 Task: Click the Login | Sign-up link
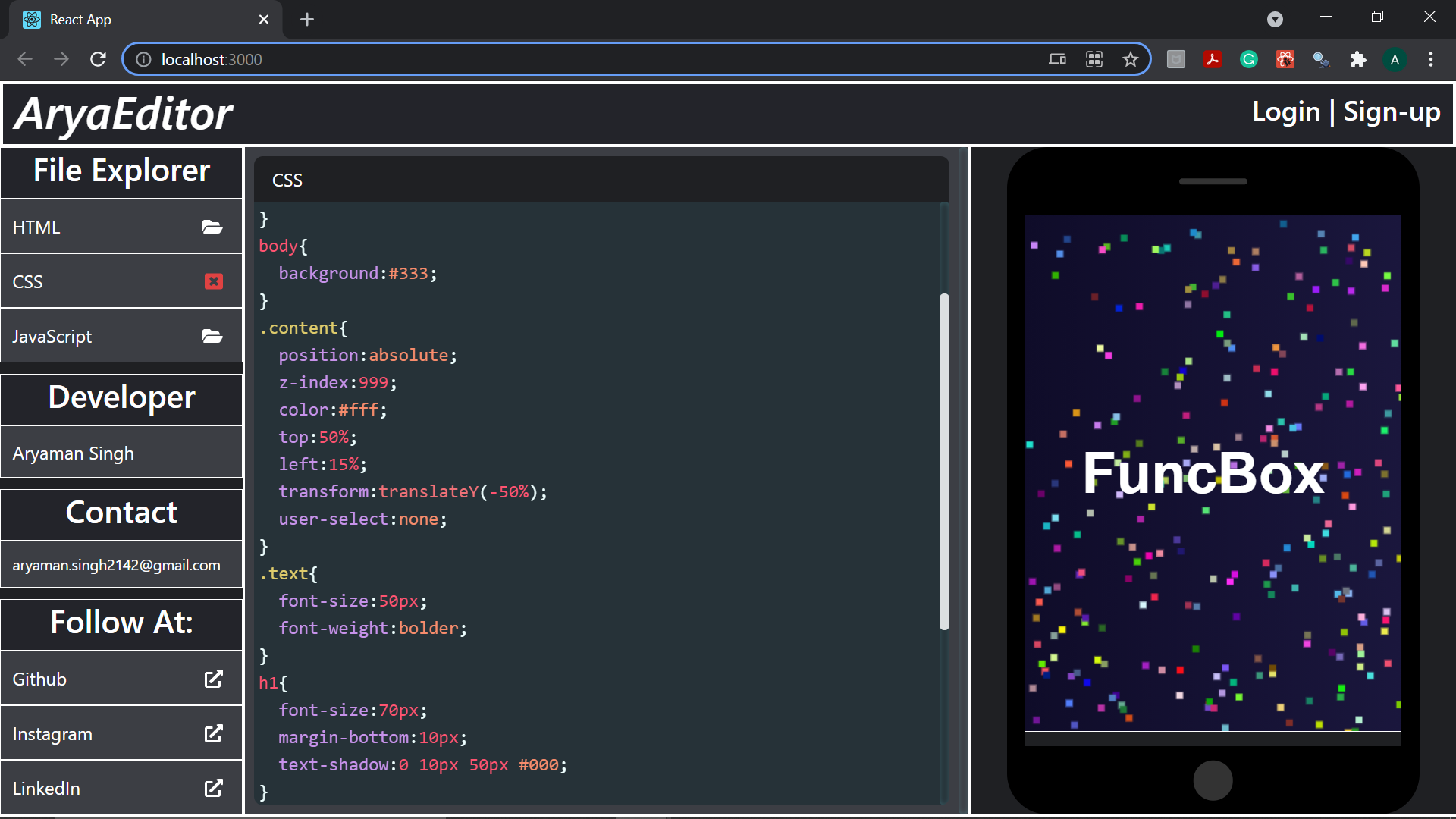(1346, 111)
